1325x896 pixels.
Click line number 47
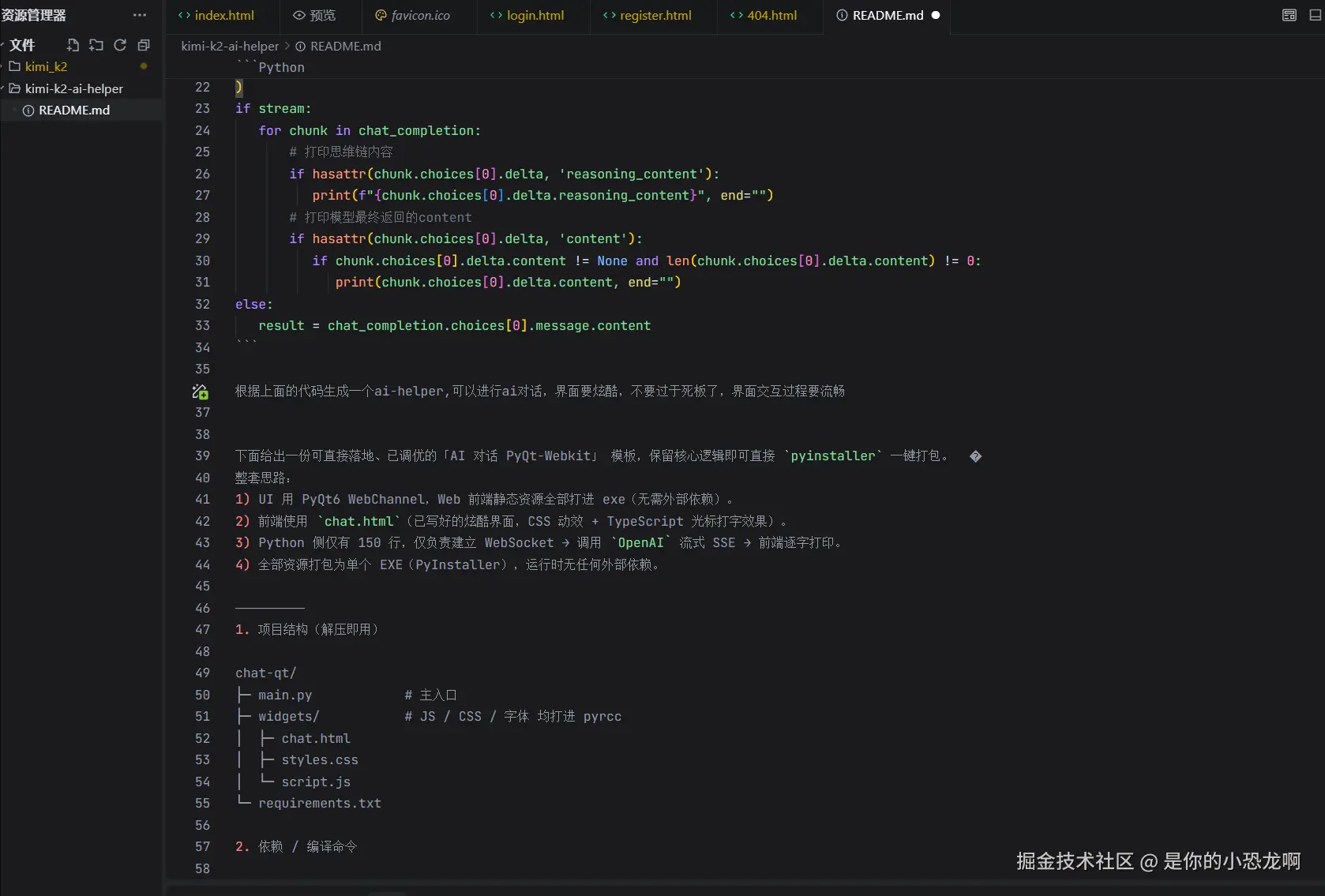tap(202, 630)
